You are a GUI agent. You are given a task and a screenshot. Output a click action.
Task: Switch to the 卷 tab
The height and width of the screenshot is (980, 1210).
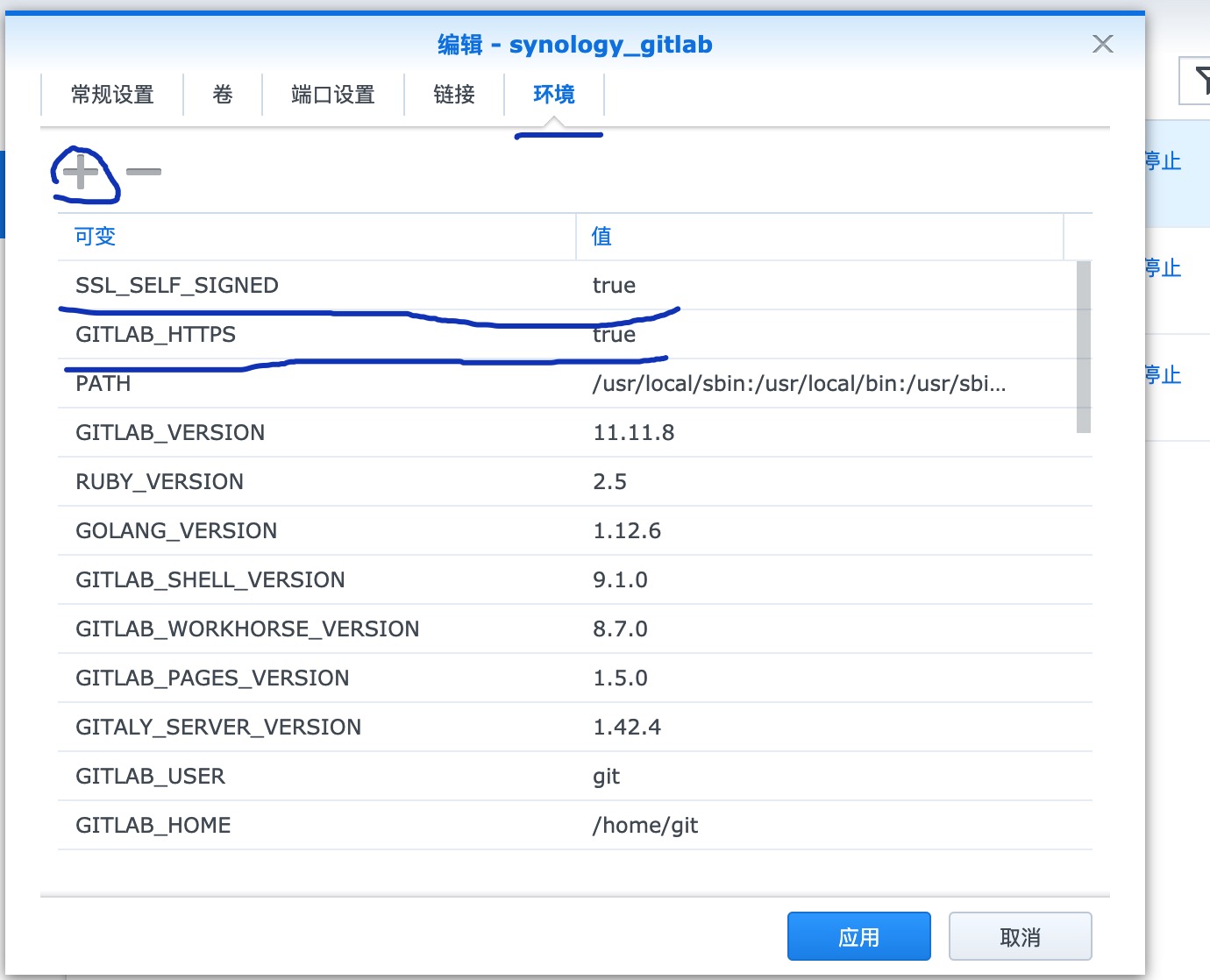tap(223, 95)
